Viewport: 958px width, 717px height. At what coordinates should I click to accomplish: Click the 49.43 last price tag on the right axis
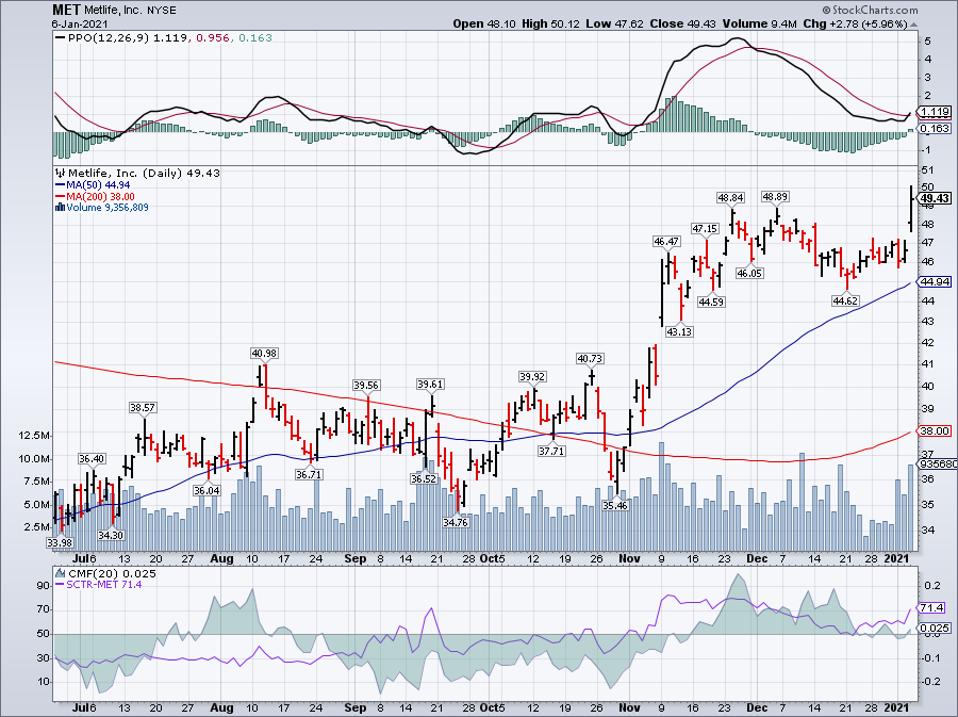[935, 198]
